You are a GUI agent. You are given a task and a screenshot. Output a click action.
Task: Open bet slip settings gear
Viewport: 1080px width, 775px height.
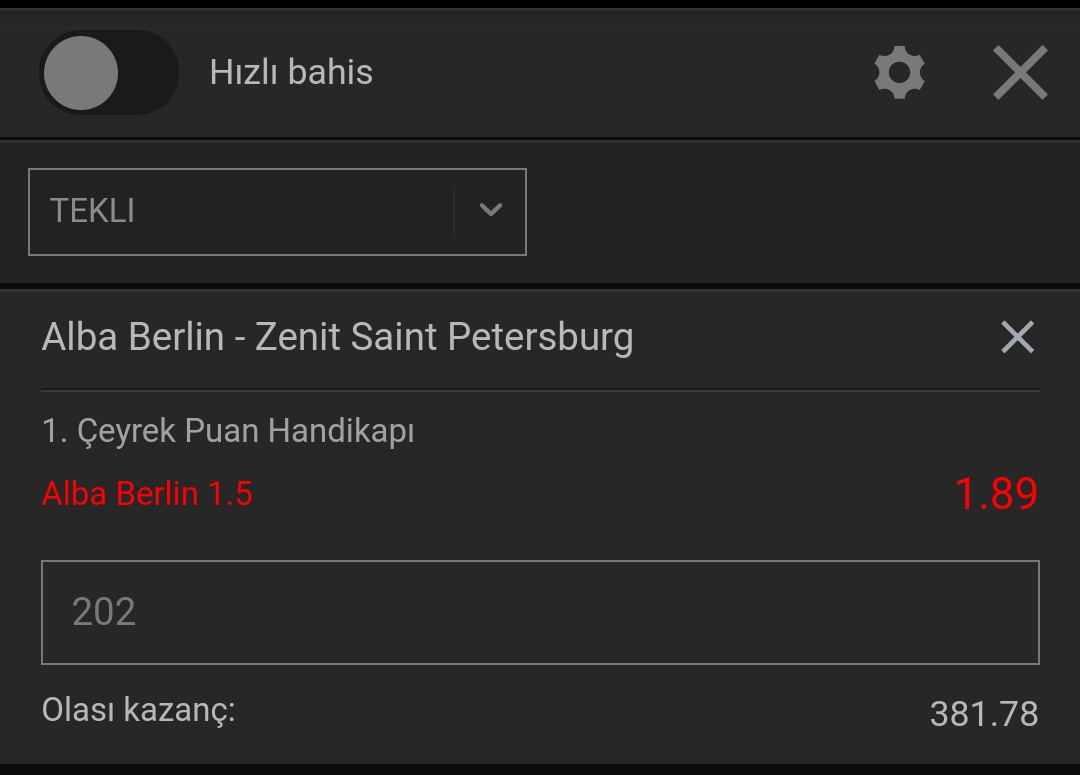coord(900,72)
